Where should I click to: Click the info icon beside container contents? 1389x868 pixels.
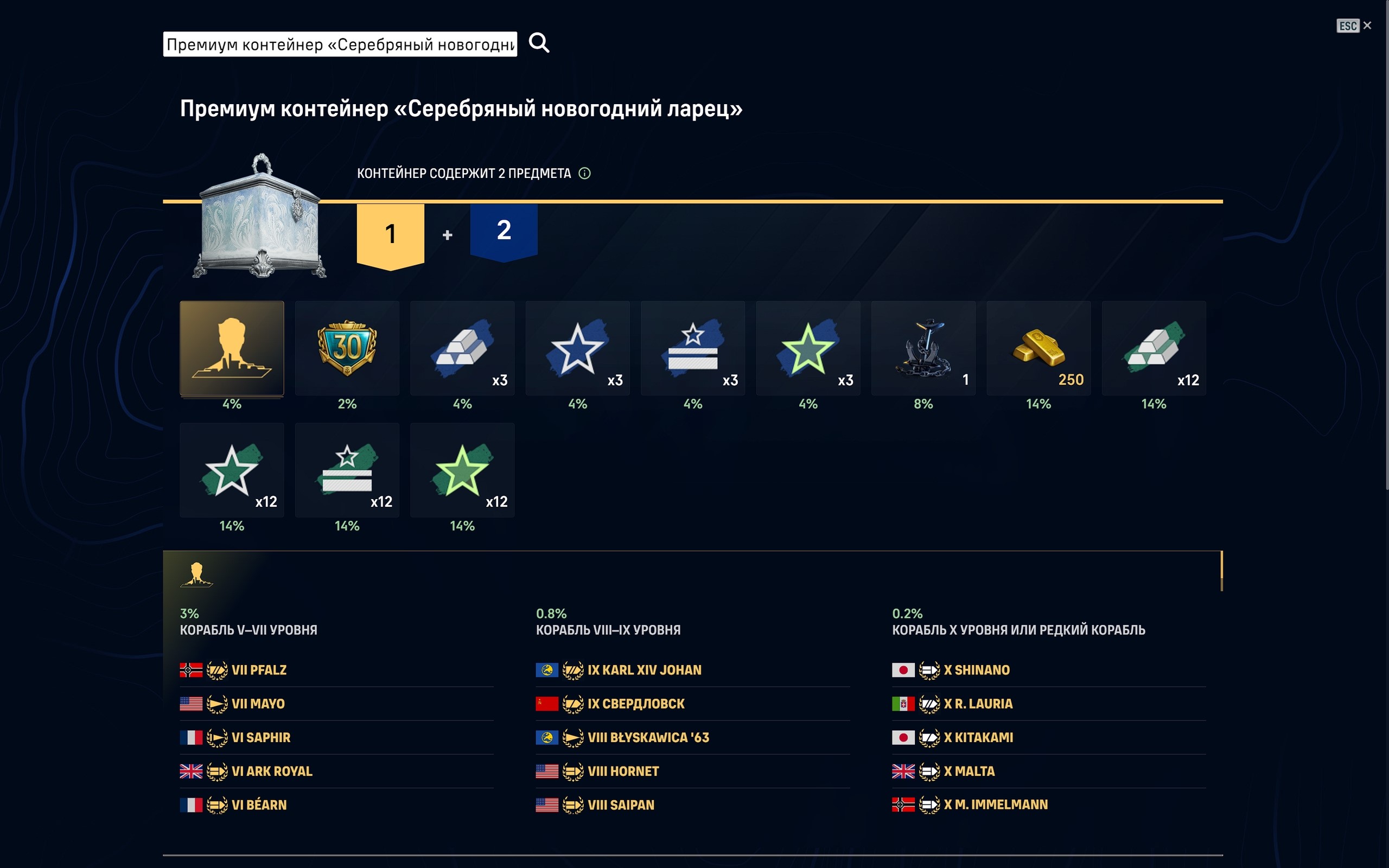(x=584, y=174)
